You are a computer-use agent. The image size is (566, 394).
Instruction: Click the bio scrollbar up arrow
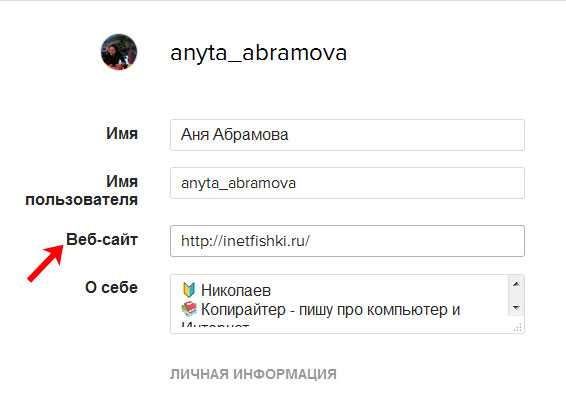click(x=516, y=284)
